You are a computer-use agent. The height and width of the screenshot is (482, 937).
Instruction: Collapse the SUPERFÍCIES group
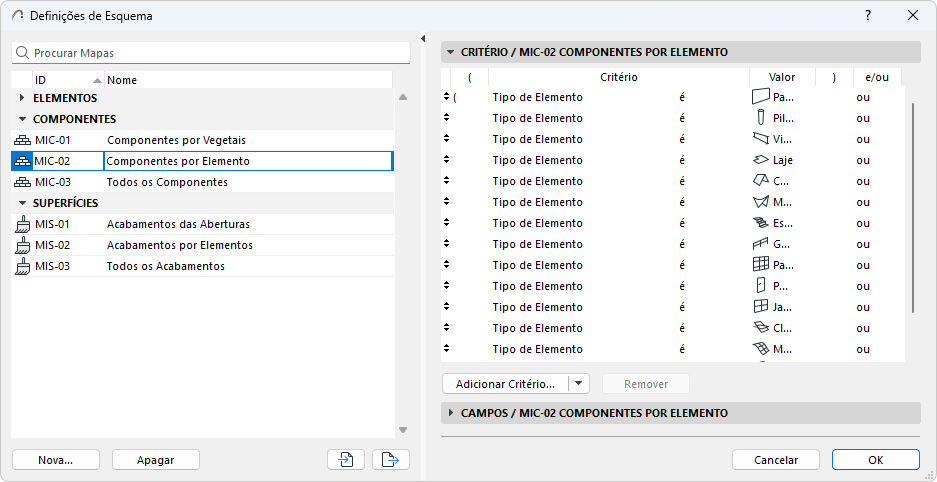23,203
